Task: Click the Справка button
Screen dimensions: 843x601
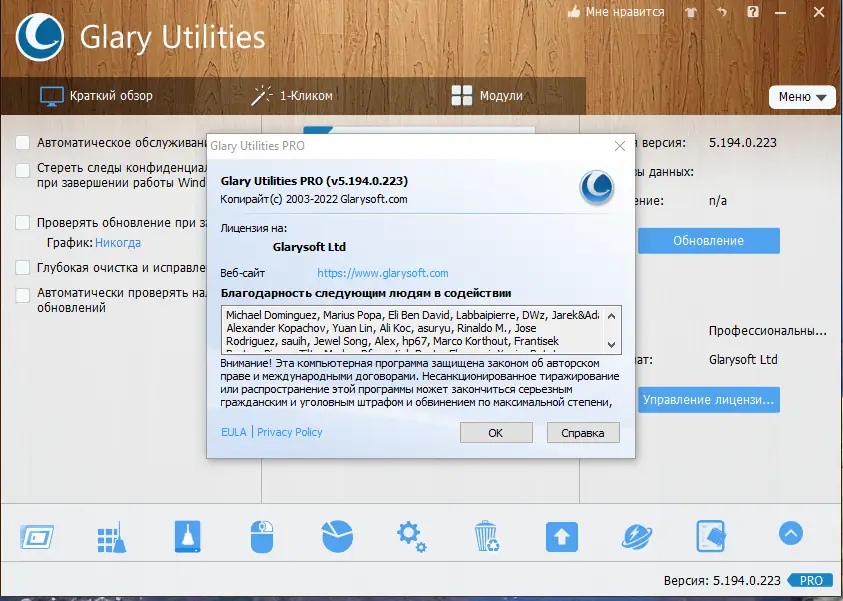Action: pyautogui.click(x=583, y=433)
